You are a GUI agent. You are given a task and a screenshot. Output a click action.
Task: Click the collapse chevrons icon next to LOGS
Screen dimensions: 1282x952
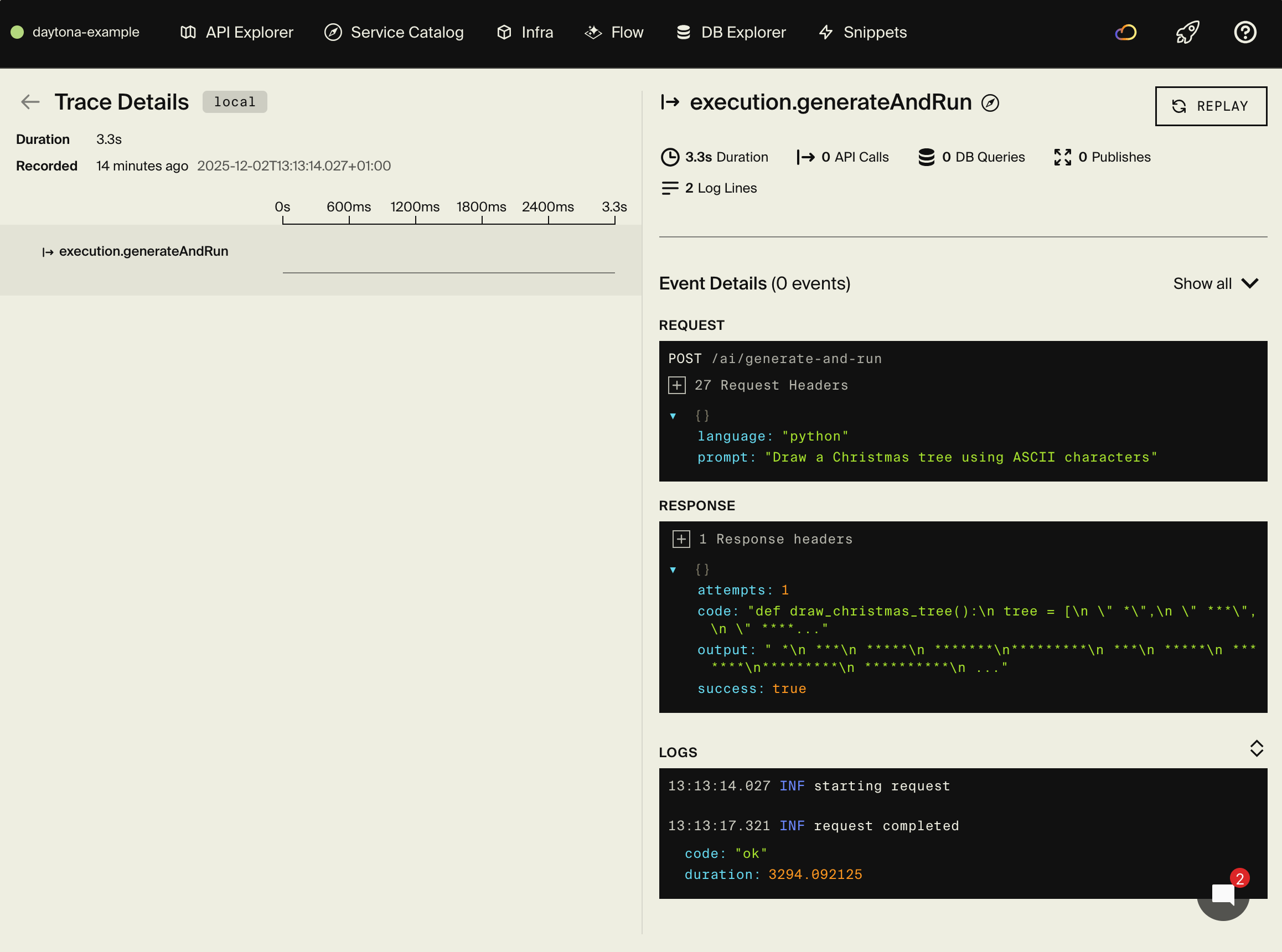pos(1256,748)
